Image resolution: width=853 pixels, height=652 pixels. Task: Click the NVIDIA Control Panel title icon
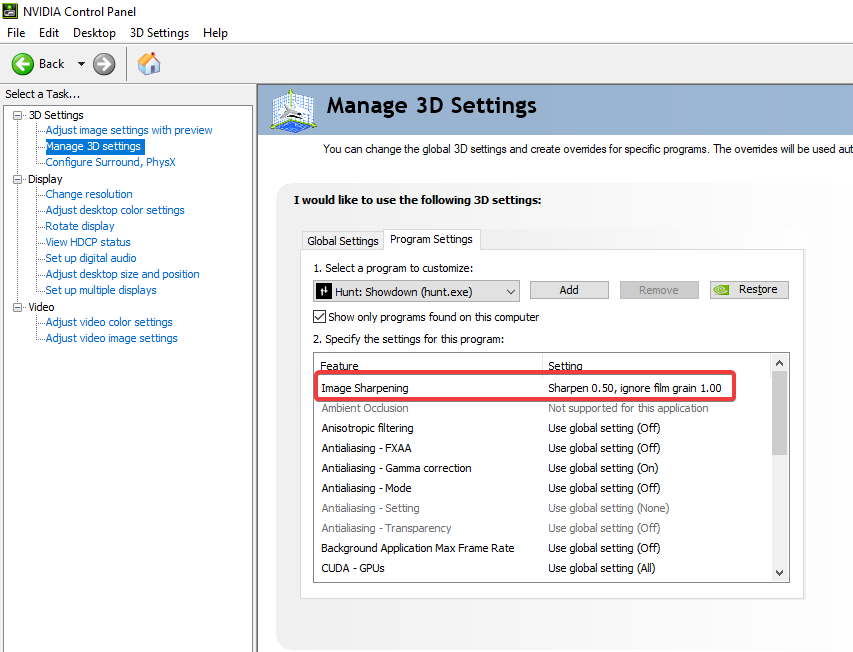(x=9, y=11)
